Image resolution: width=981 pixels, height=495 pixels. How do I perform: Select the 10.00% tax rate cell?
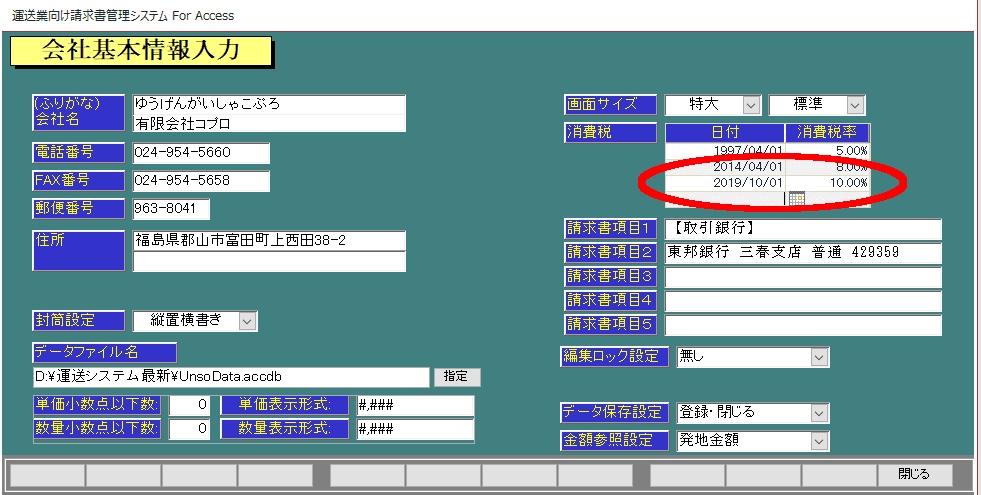pos(828,183)
